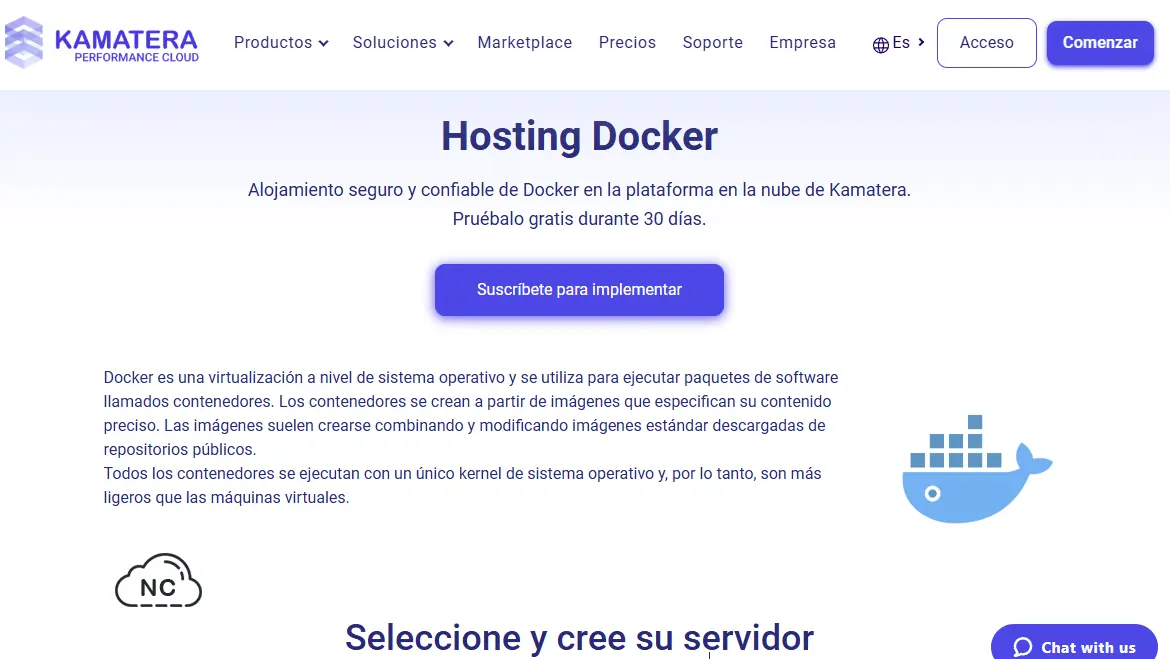
Task: Click the Comenzar button
Action: pos(1100,43)
